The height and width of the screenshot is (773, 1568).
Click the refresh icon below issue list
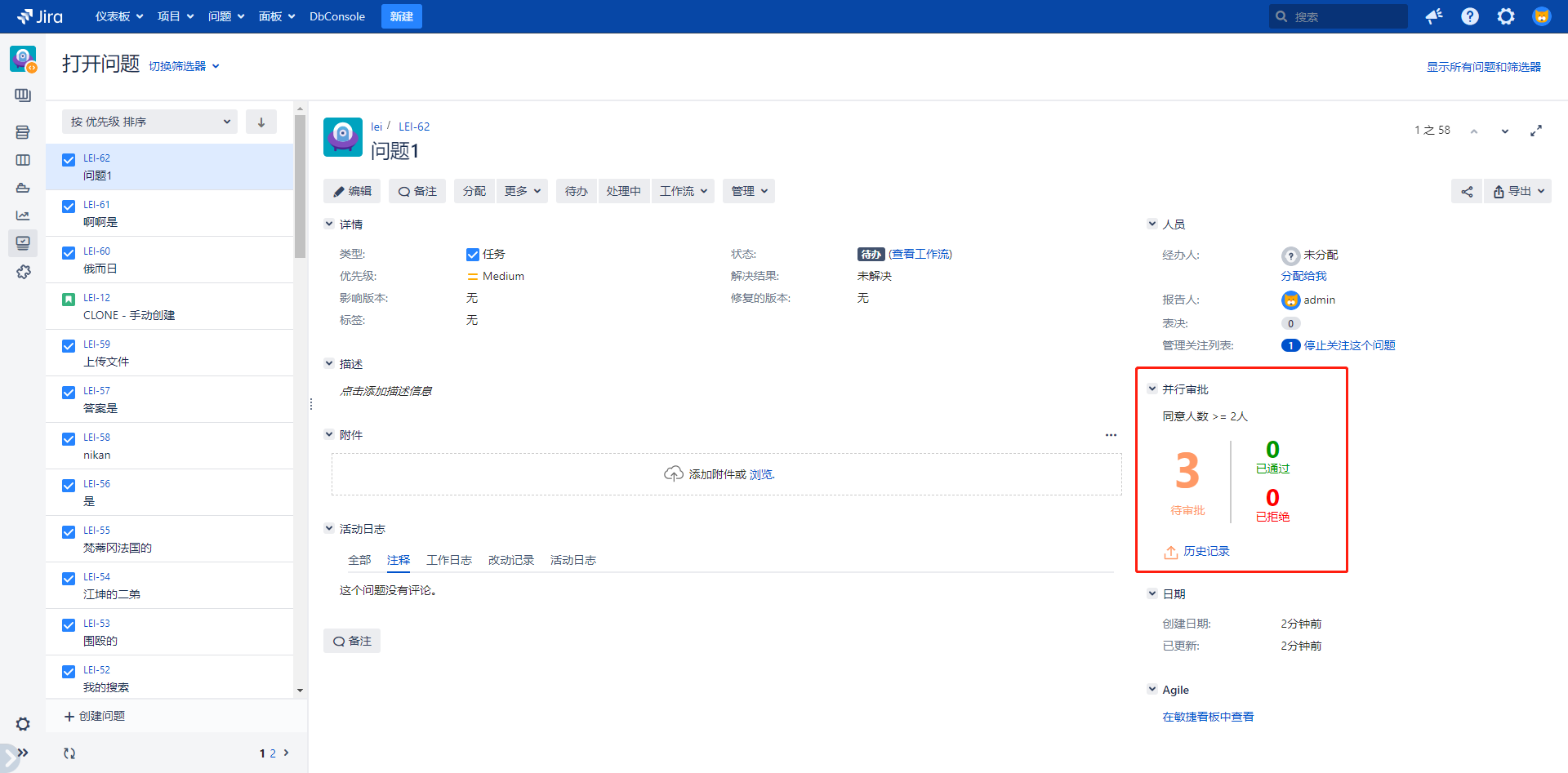pyautogui.click(x=69, y=753)
